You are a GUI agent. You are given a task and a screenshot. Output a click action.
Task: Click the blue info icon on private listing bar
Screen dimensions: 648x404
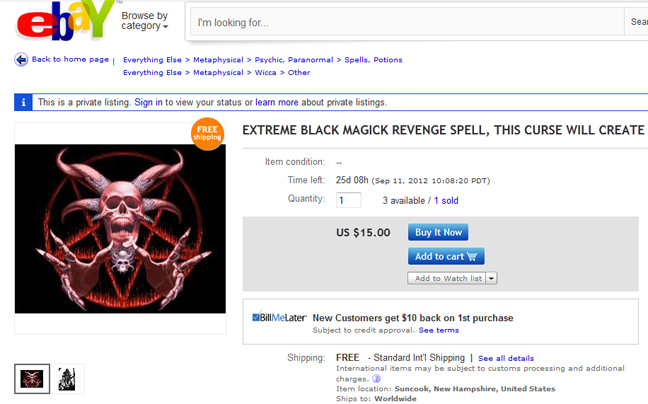pyautogui.click(x=23, y=102)
